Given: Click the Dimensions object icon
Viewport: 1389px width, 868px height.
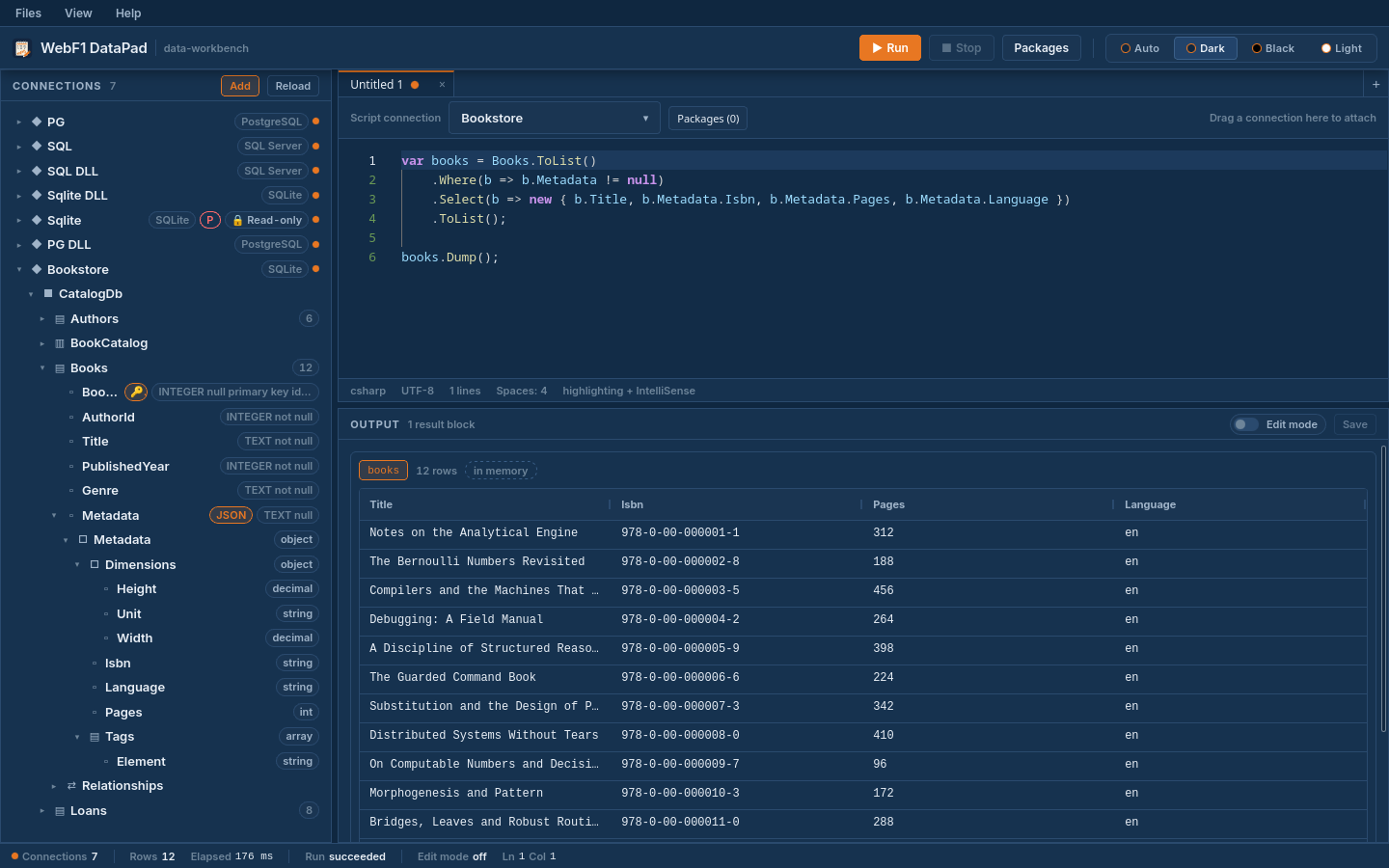Looking at the screenshot, I should (95, 564).
